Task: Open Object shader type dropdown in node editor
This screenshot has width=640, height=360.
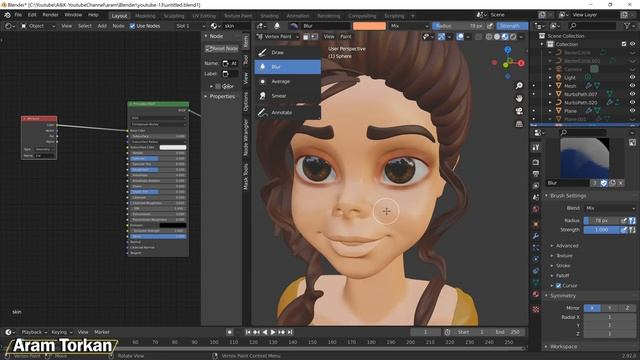Action: click(x=38, y=26)
